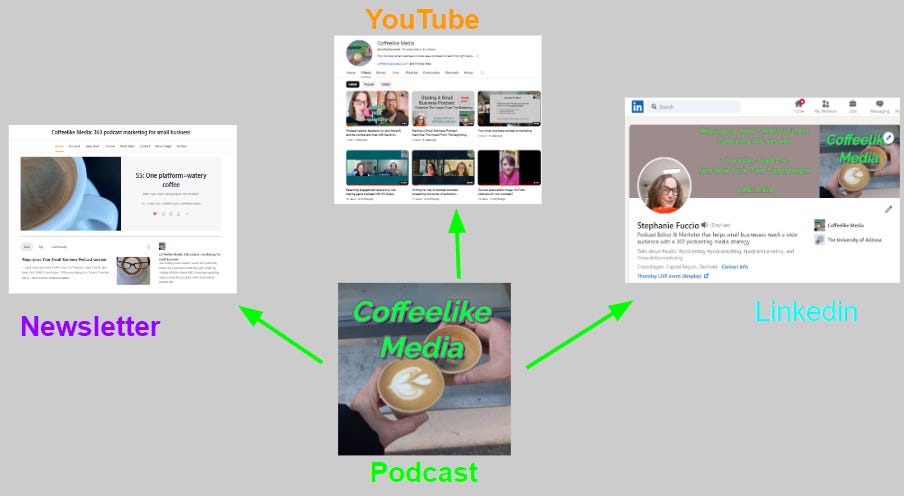The width and height of the screenshot is (904, 496).
Task: Click the YouTube channel tab search icon
Action: [482, 73]
